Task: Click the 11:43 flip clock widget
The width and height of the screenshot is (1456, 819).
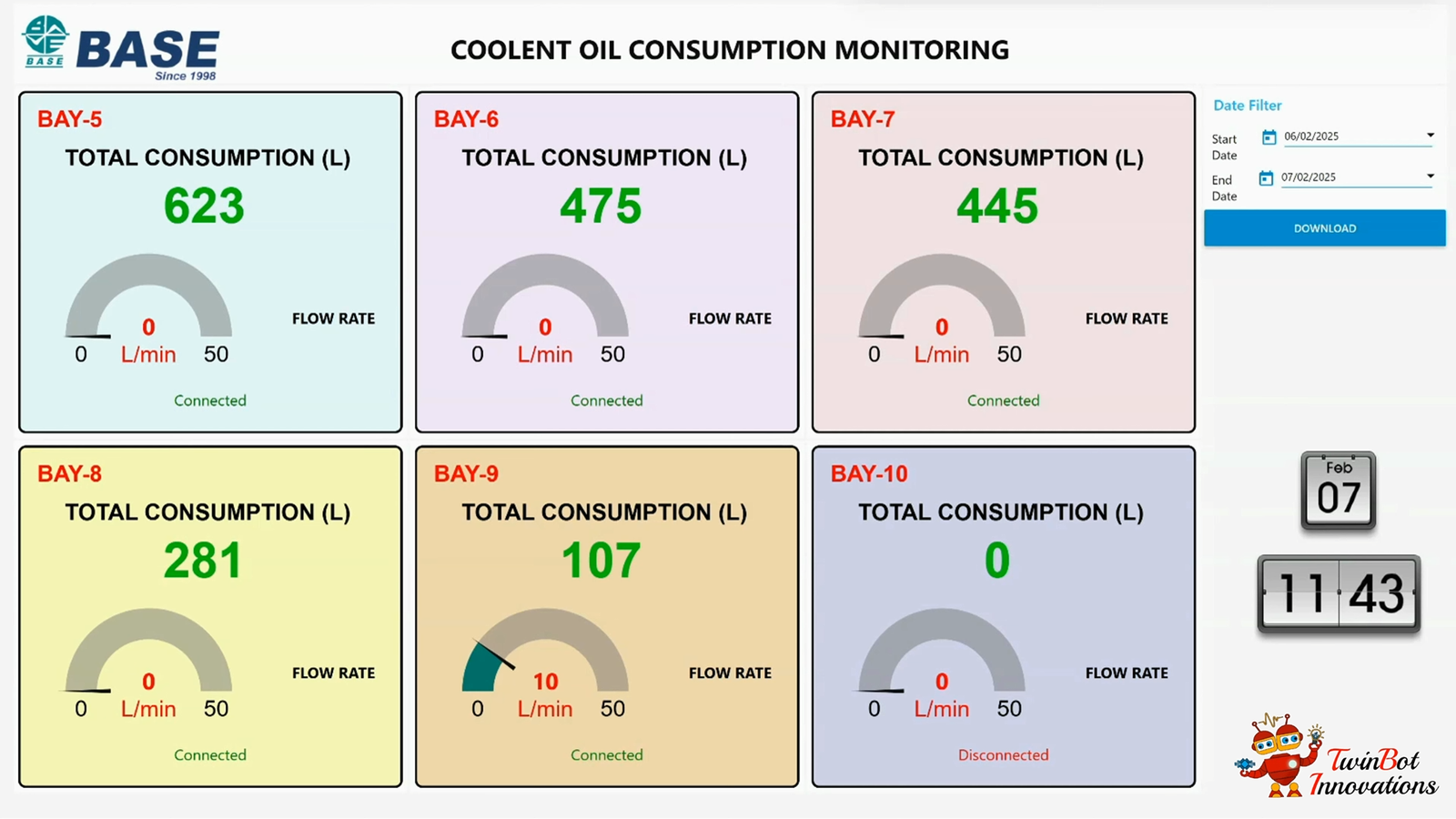Action: (x=1338, y=594)
